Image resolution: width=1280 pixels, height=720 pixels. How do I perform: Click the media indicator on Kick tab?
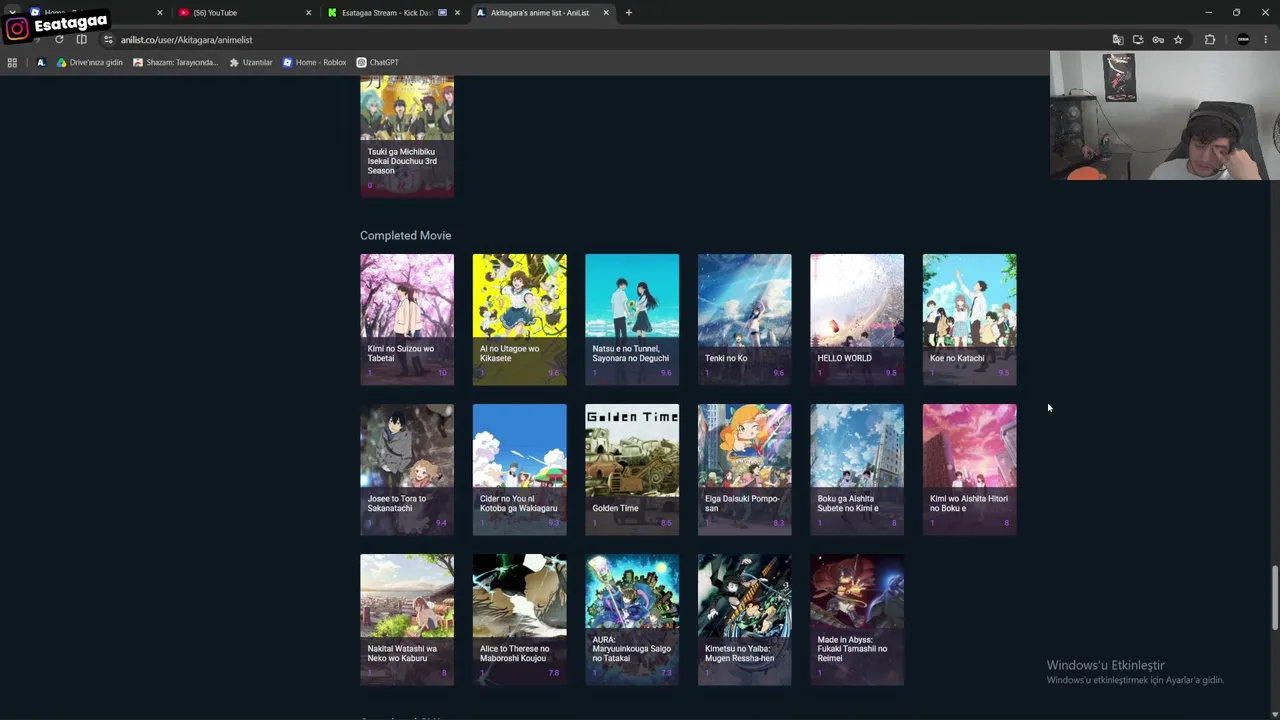(442, 13)
